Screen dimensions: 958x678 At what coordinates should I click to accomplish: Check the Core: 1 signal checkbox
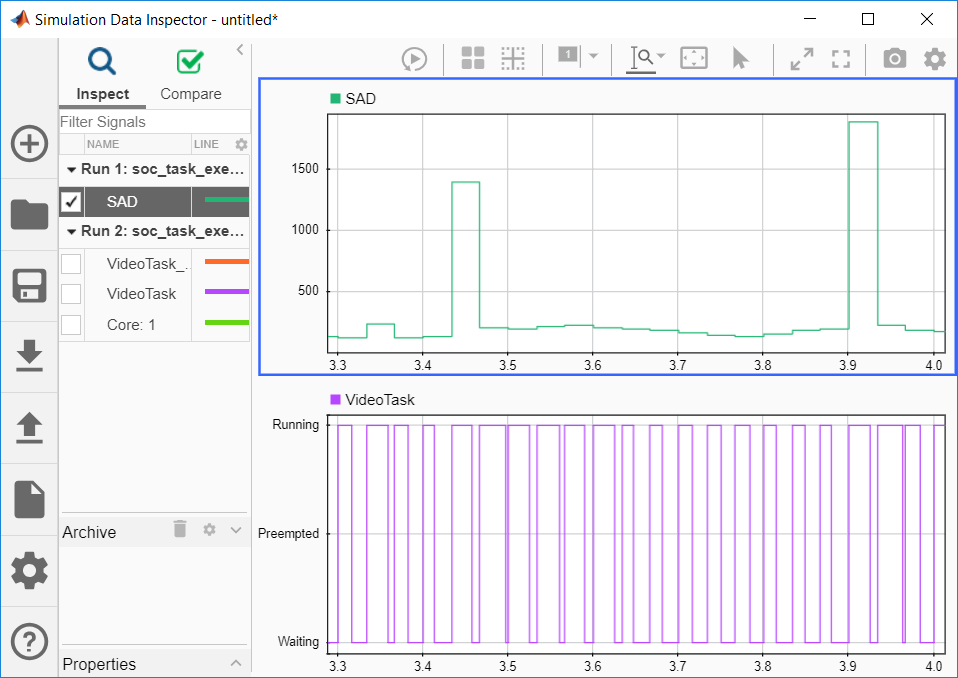[71, 324]
